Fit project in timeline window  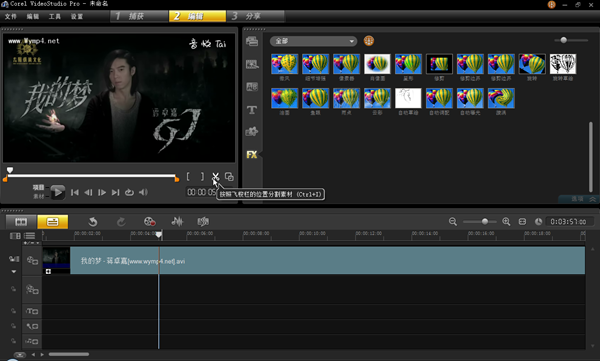[522, 222]
